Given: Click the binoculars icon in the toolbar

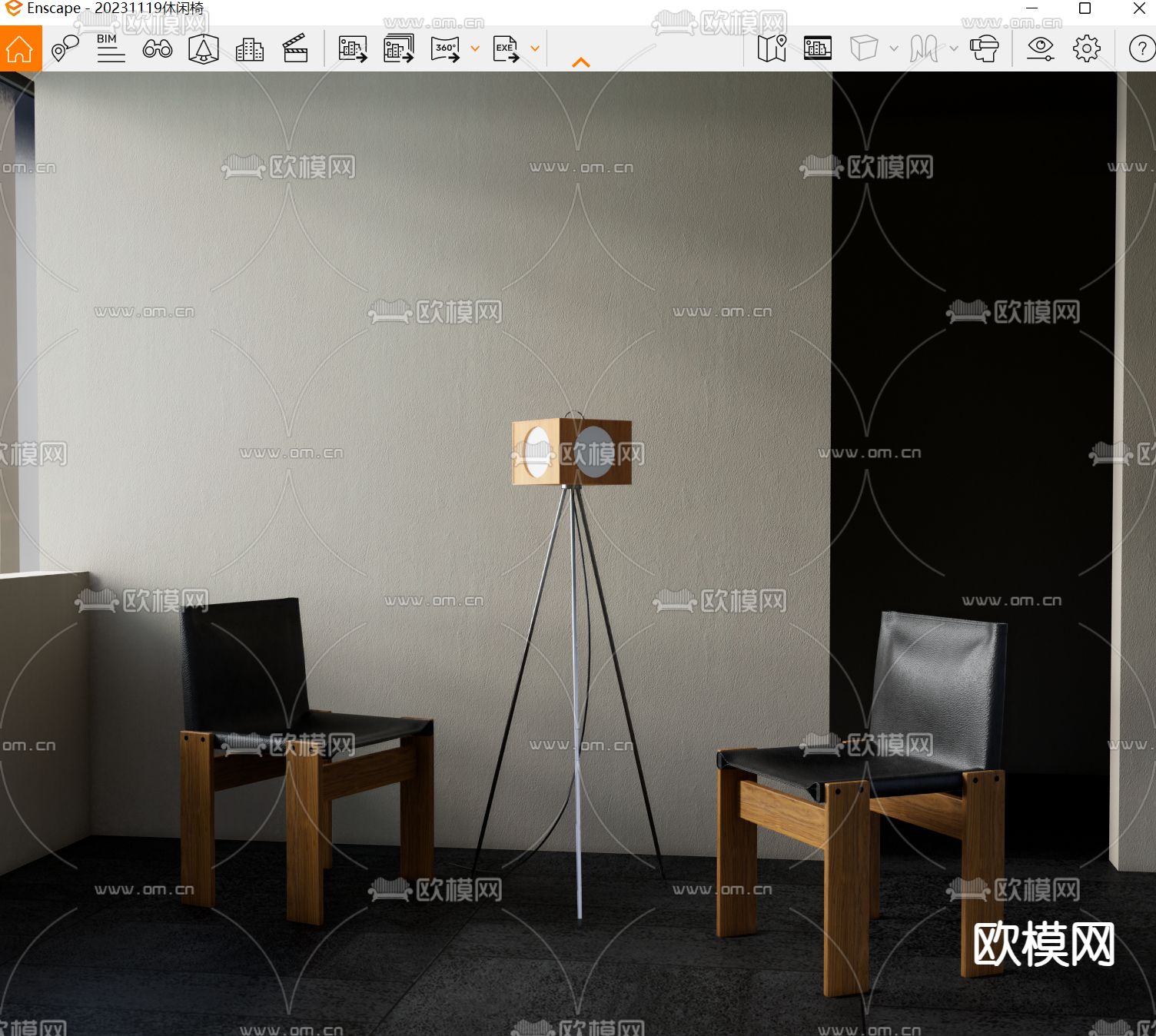Looking at the screenshot, I should click(158, 49).
